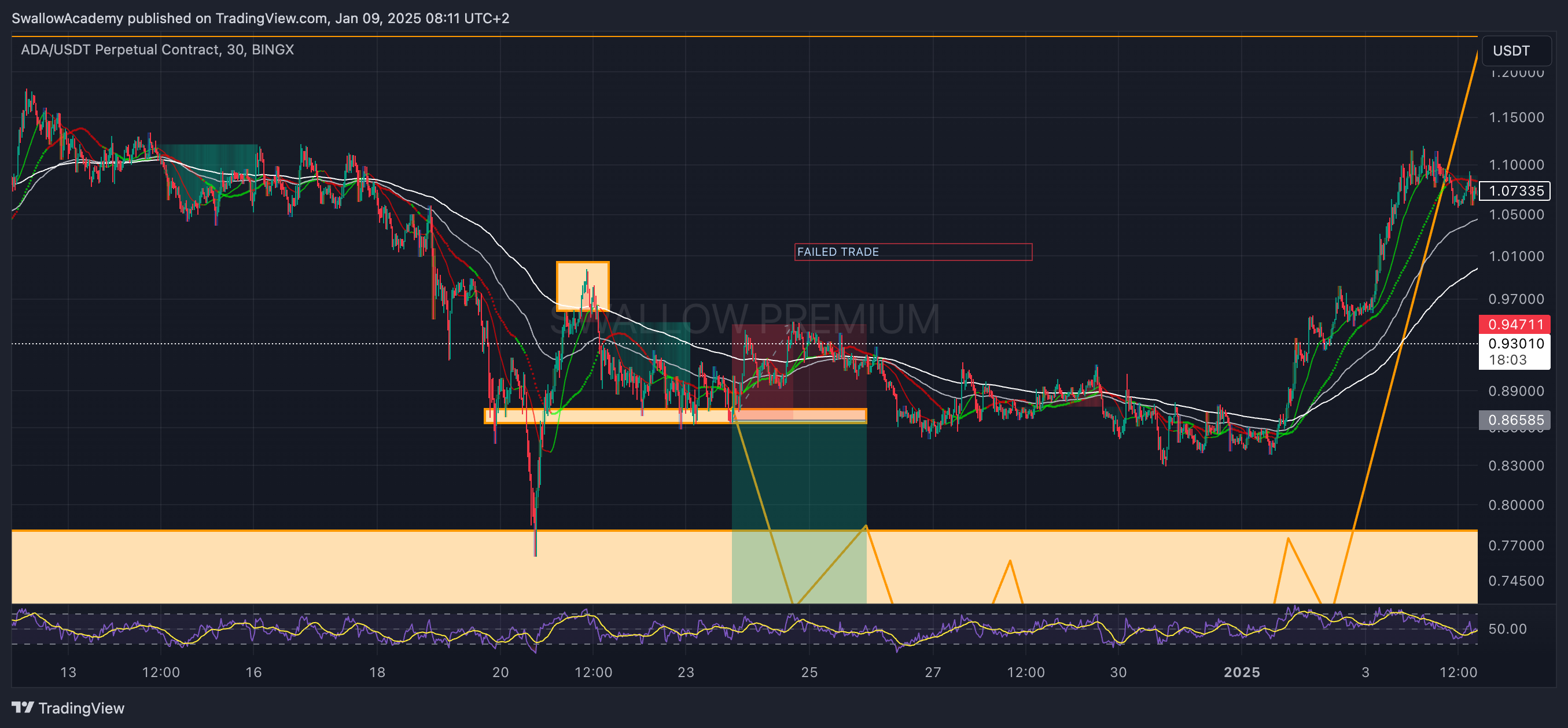This screenshot has height=728, width=1568.
Task: Click the 0.97000 price axis label
Action: [x=1517, y=299]
